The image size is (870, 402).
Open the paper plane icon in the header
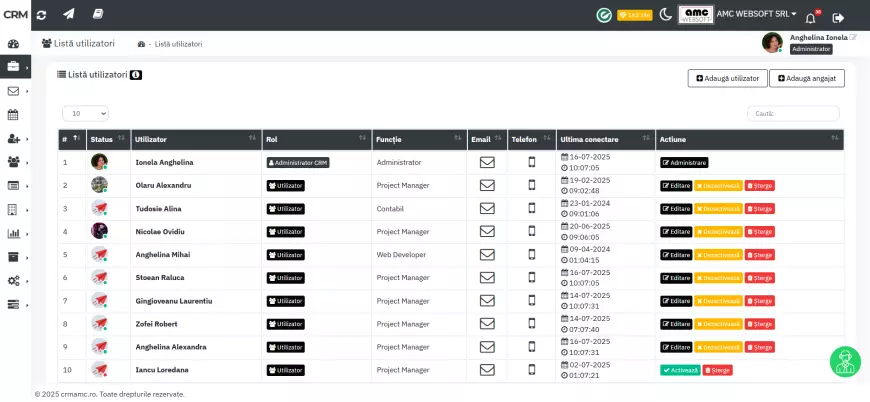click(69, 15)
